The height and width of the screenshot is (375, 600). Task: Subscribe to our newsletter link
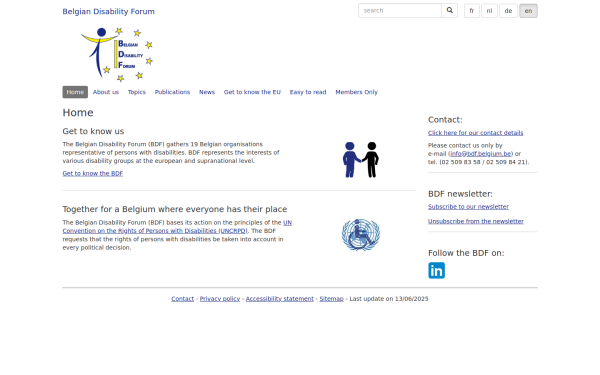click(x=468, y=207)
